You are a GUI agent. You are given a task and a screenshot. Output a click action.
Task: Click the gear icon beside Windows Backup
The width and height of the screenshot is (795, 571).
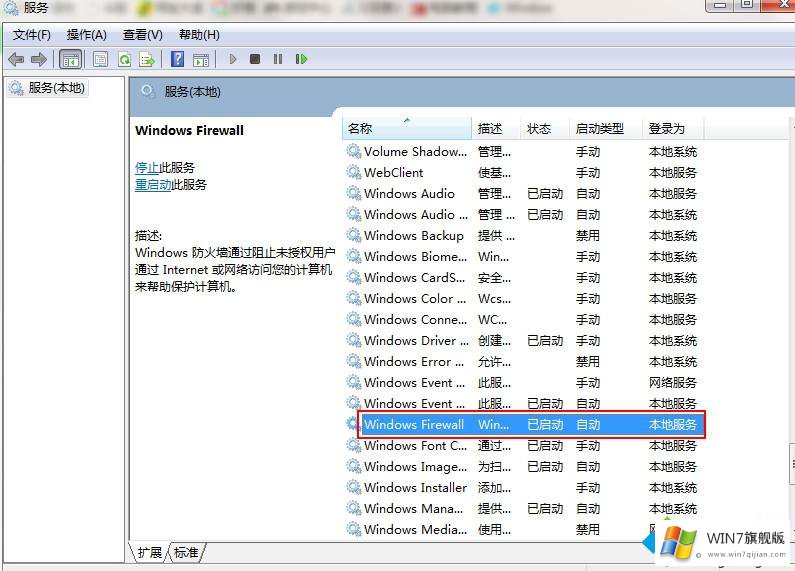click(353, 235)
